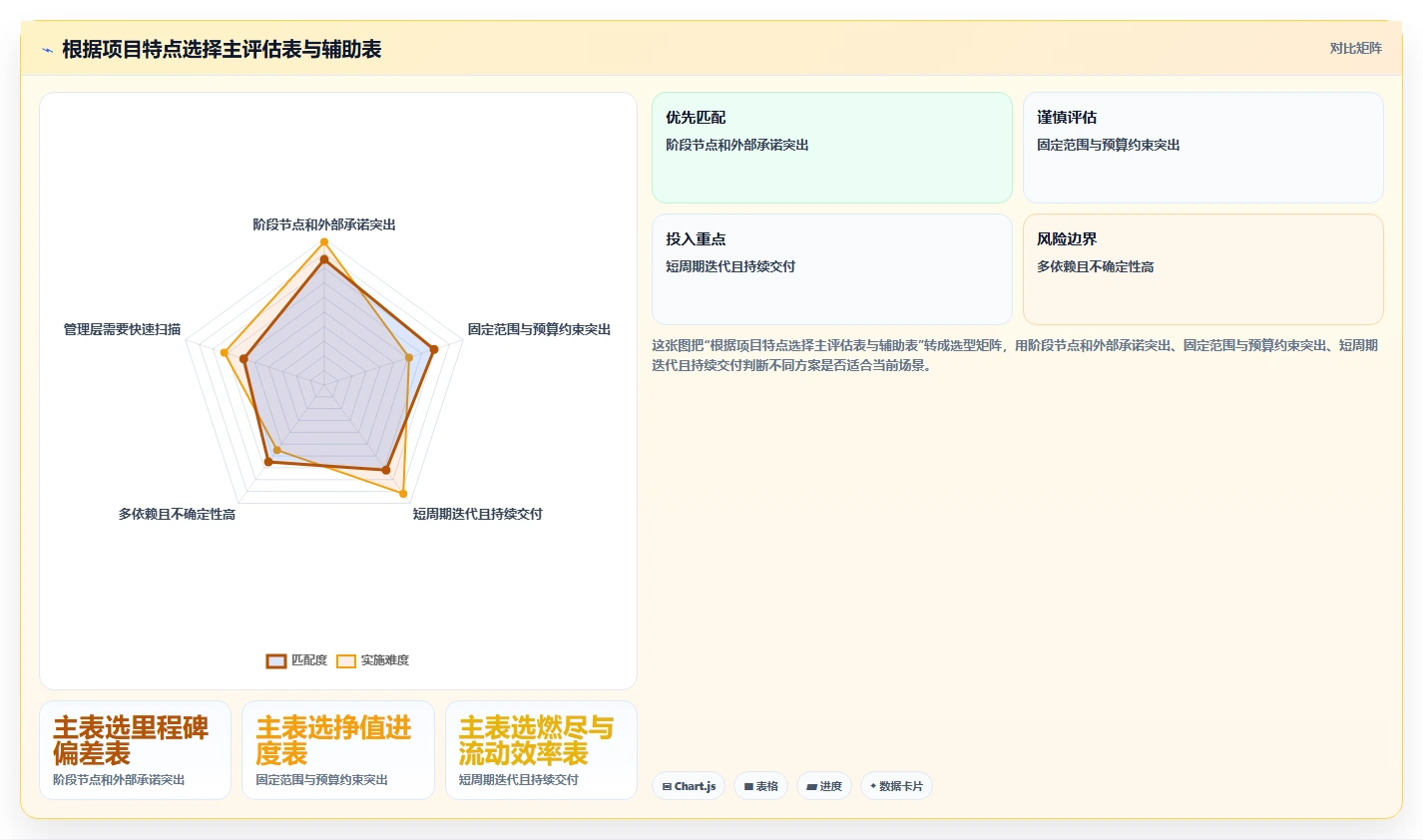Screen dimensions: 1423x840
Task: Click the icon in the 数据卡片 tag
Action: [x=873, y=786]
